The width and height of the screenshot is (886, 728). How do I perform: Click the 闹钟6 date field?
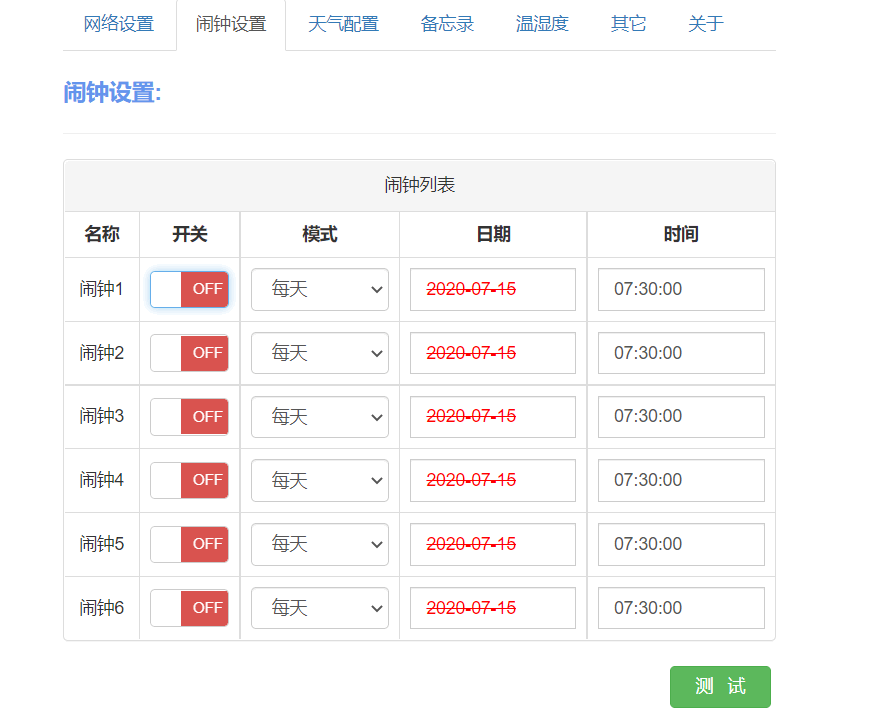[493, 608]
